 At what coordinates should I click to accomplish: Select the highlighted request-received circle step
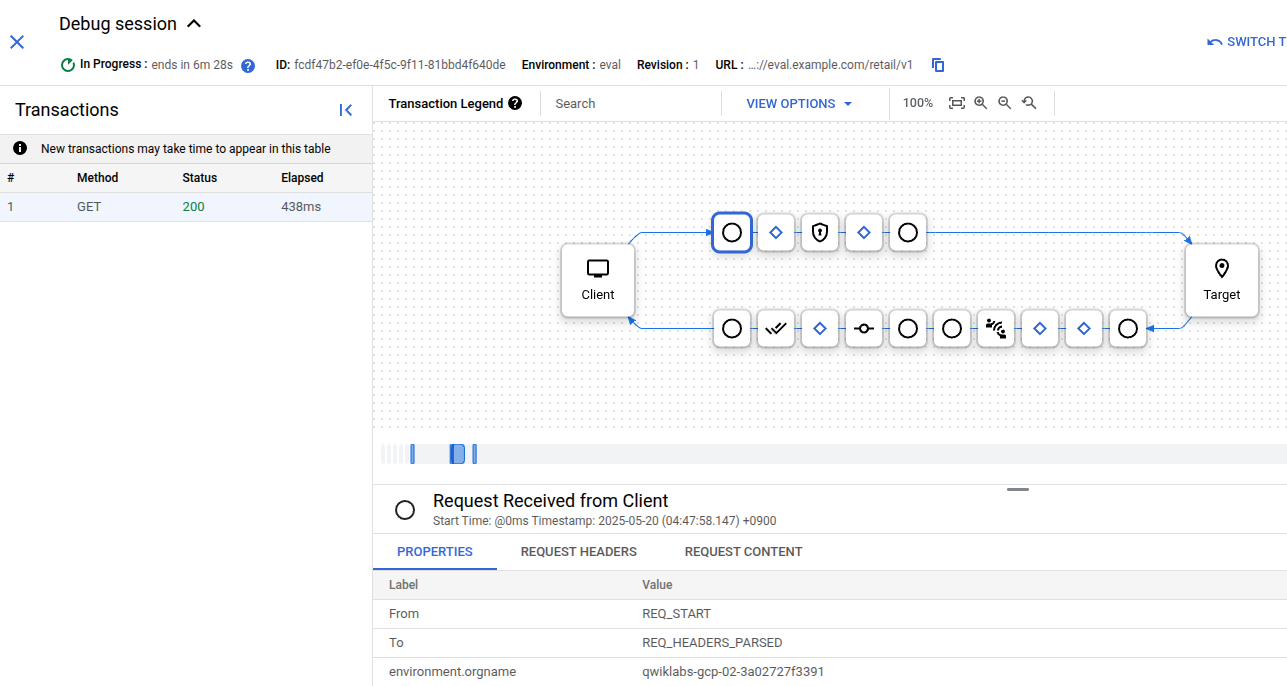pos(732,232)
